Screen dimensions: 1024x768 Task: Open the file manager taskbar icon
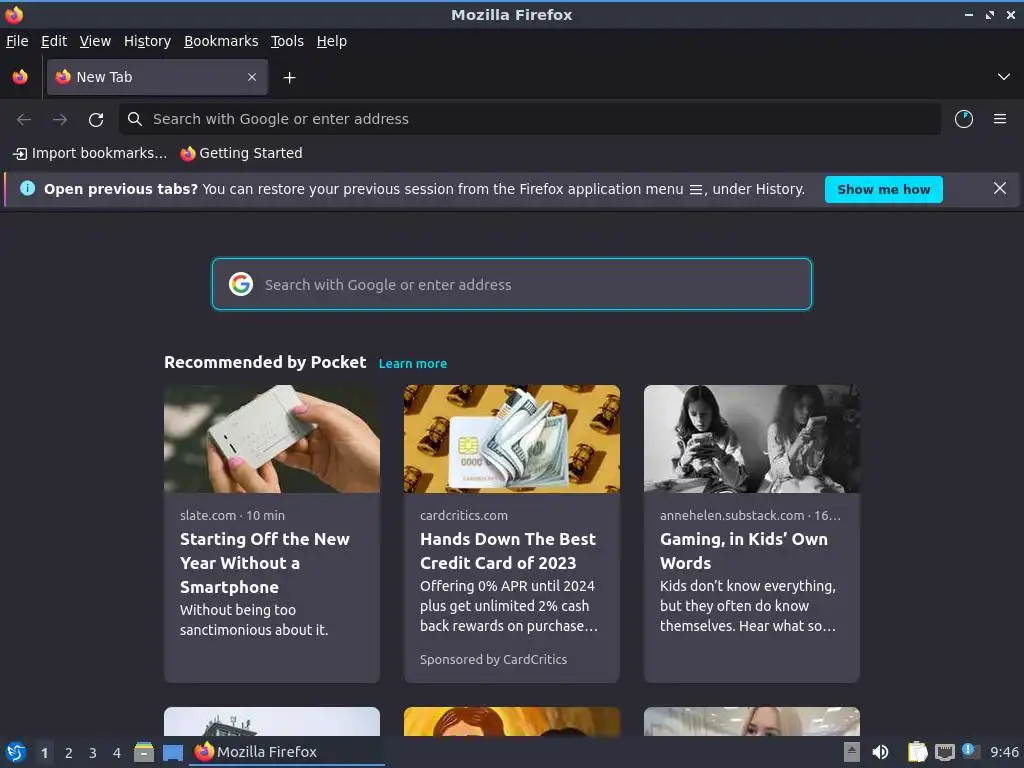coord(144,752)
